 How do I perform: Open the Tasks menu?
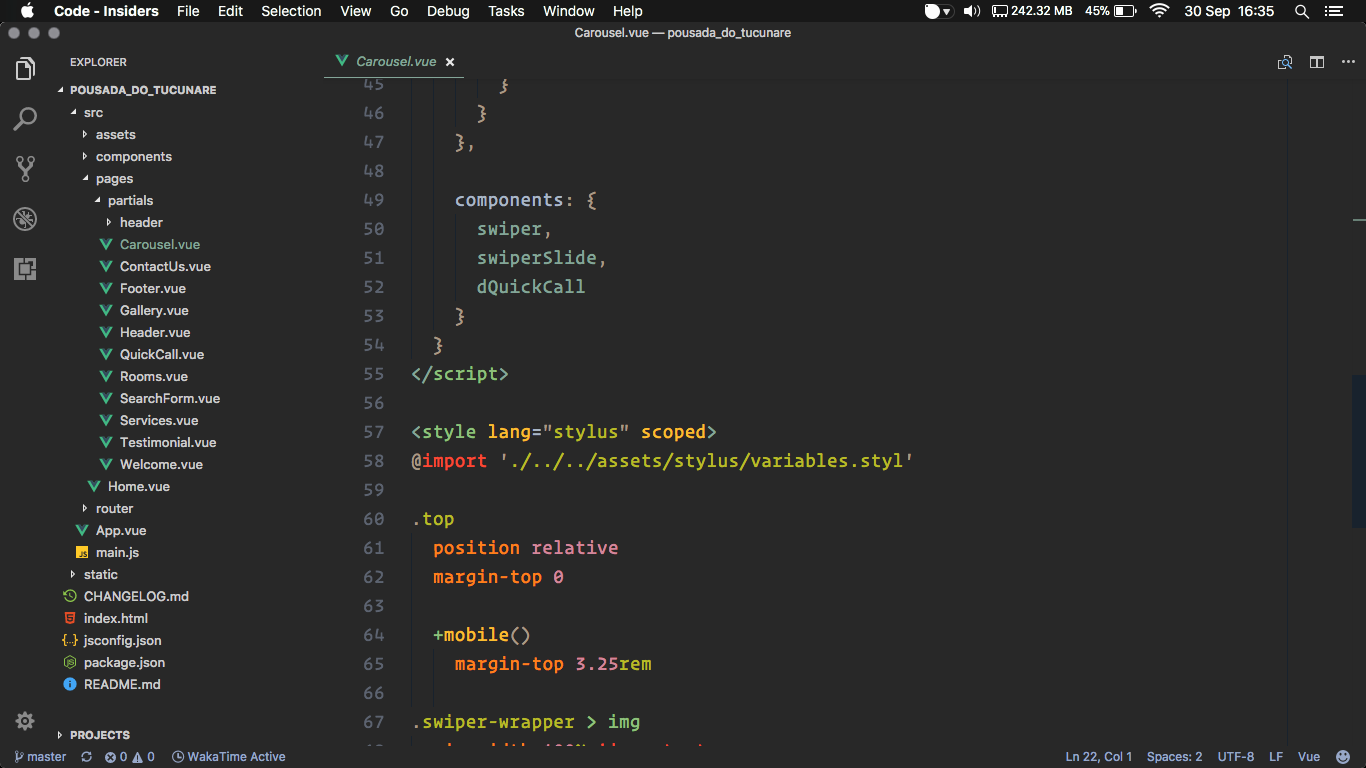(506, 11)
